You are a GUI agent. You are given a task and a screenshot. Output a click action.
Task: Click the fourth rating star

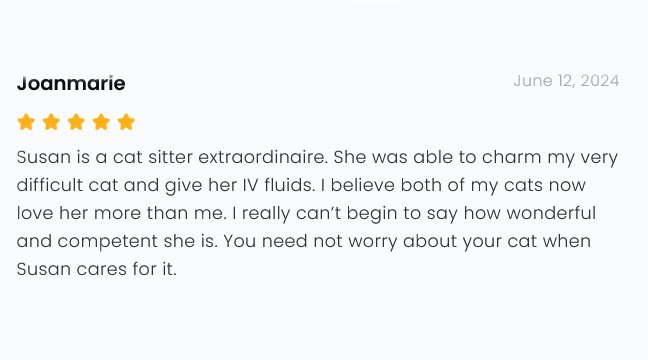click(x=101, y=122)
